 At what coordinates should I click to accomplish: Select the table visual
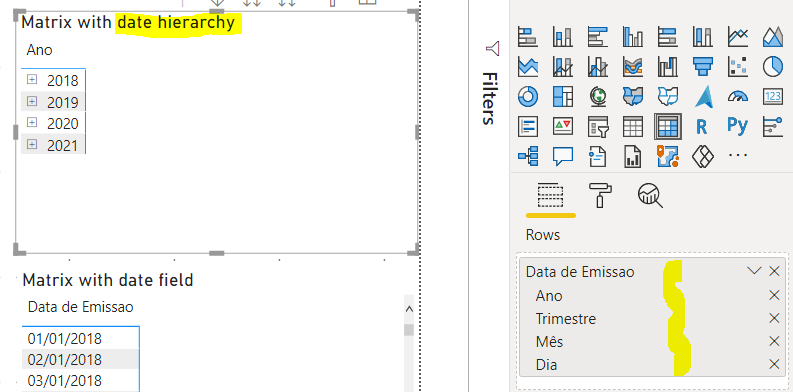tap(633, 126)
